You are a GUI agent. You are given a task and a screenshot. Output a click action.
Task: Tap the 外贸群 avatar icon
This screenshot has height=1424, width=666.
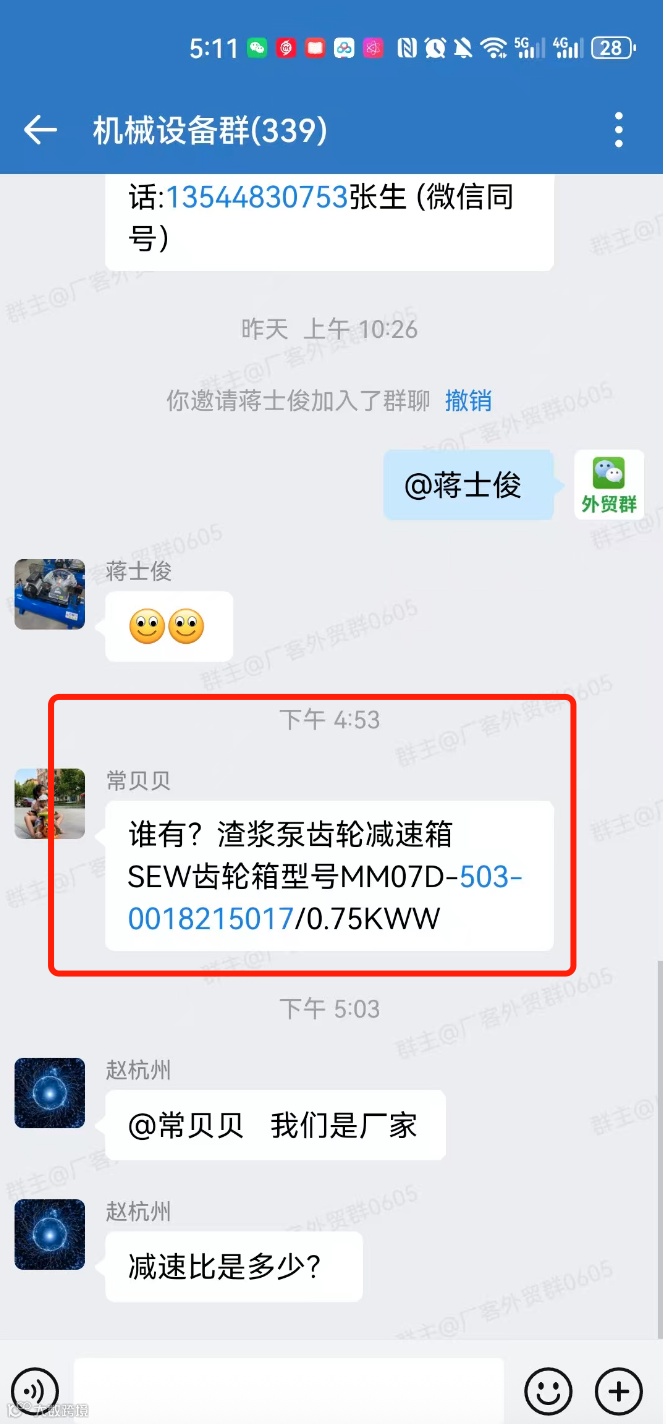(609, 485)
